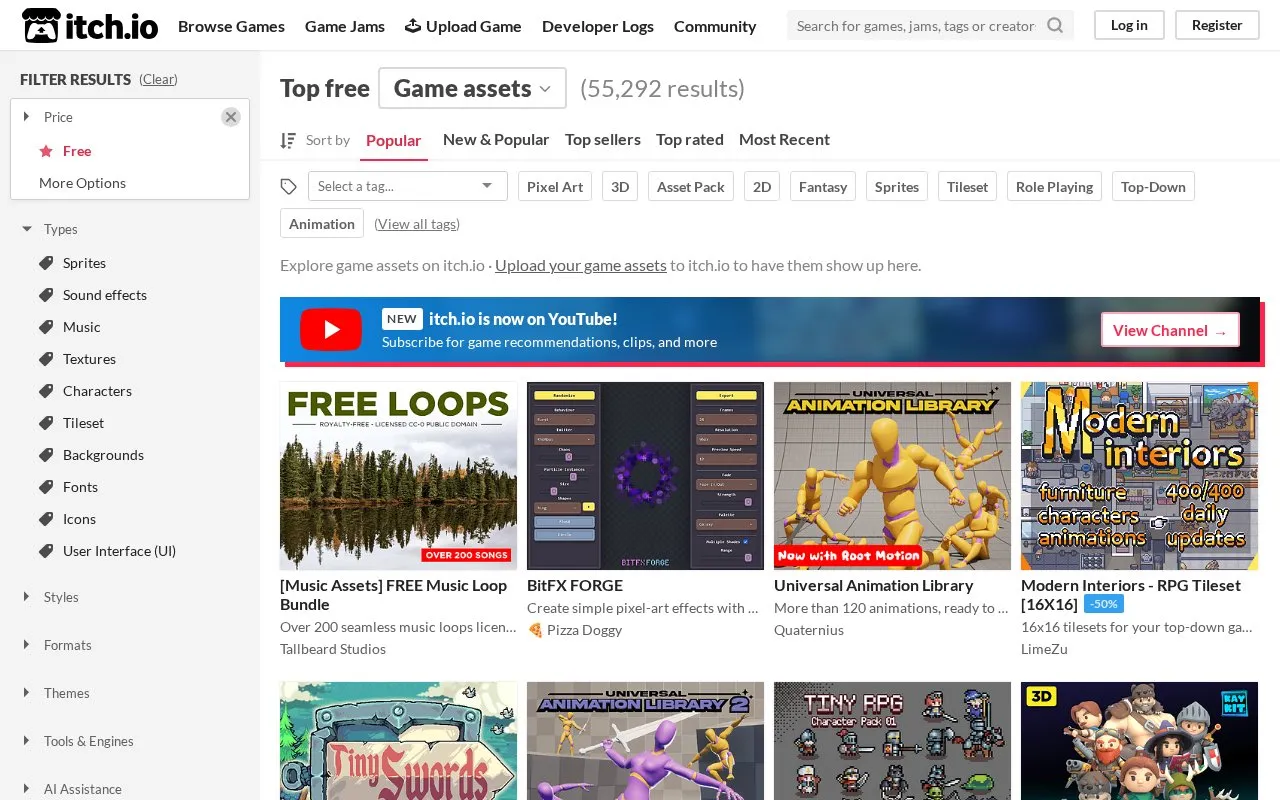The width and height of the screenshot is (1280, 800).
Task: Open the Universal Animation Library thumbnail
Action: tap(892, 476)
